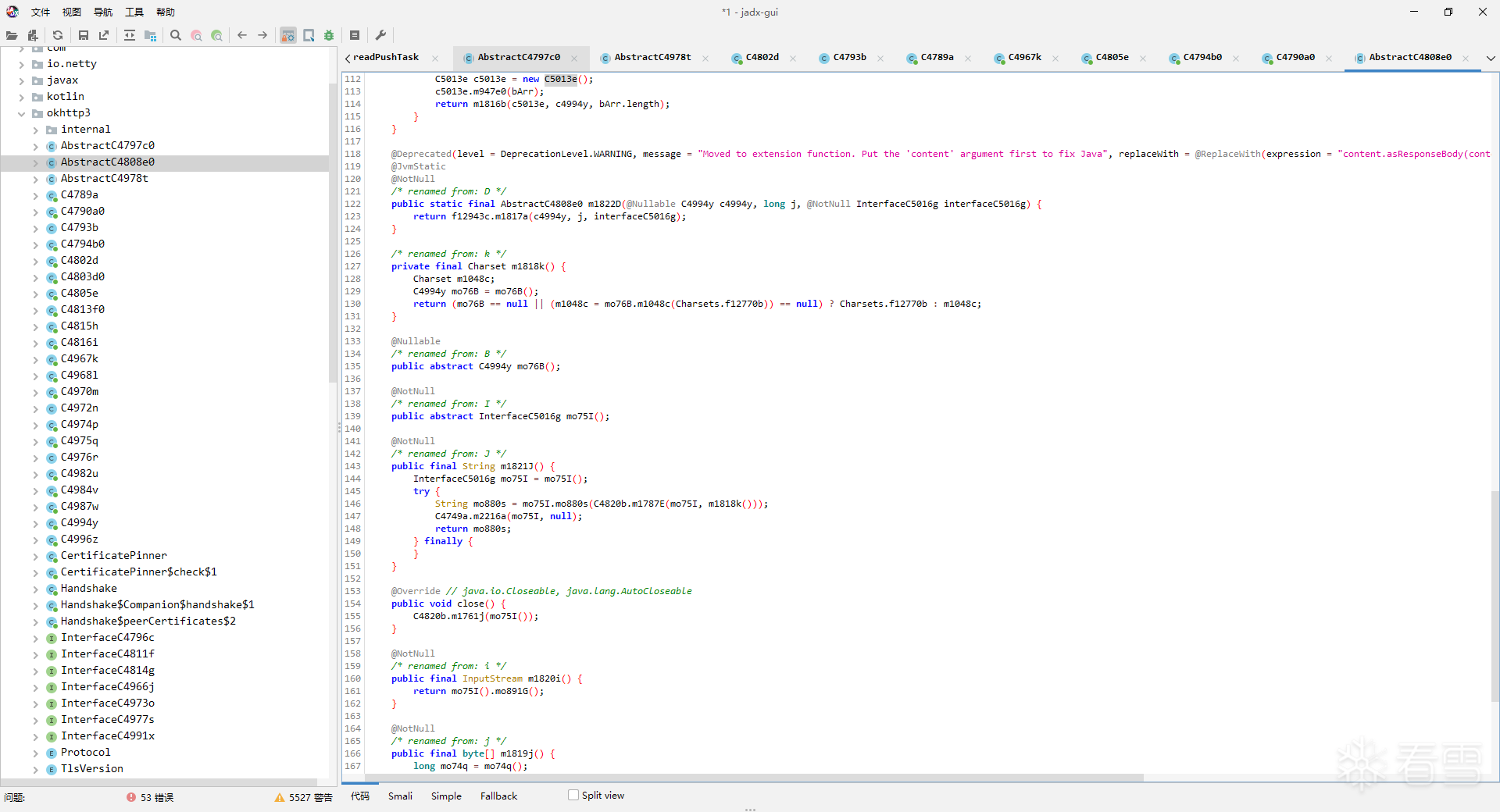This screenshot has width=1500, height=812.
Task: Click the red error icon in the status bar
Action: pos(131,797)
